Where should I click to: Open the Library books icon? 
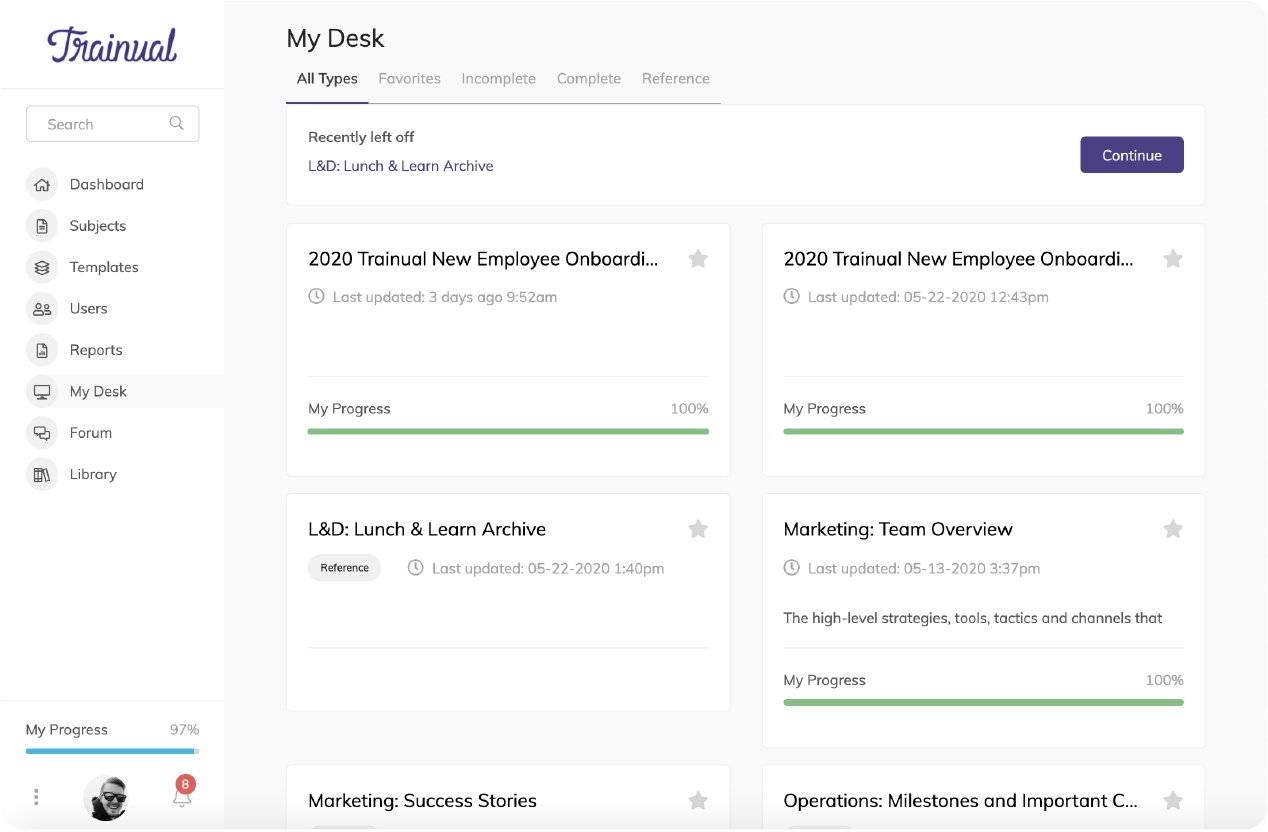(x=42, y=475)
